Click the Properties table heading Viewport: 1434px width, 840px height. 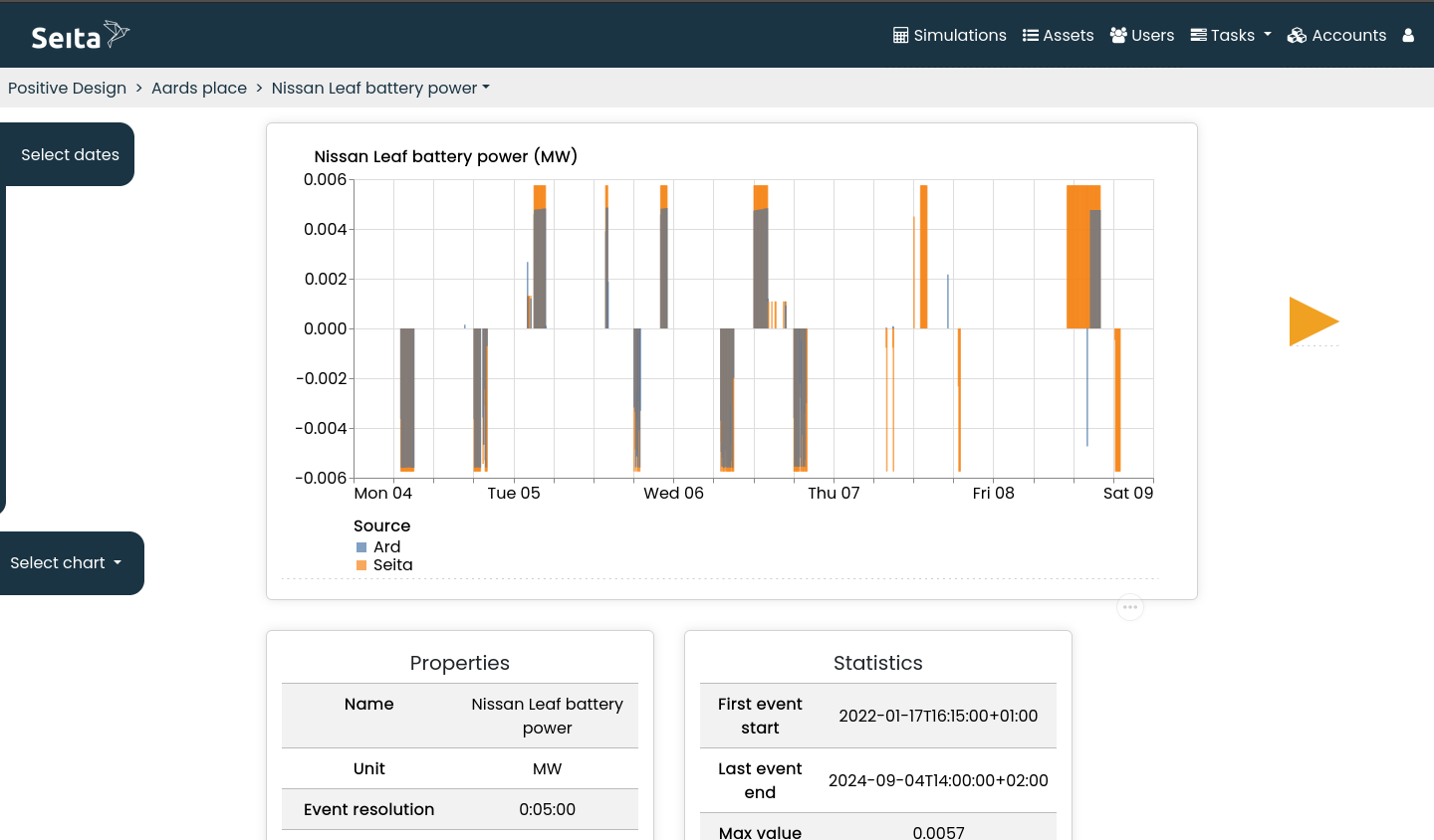click(x=460, y=663)
